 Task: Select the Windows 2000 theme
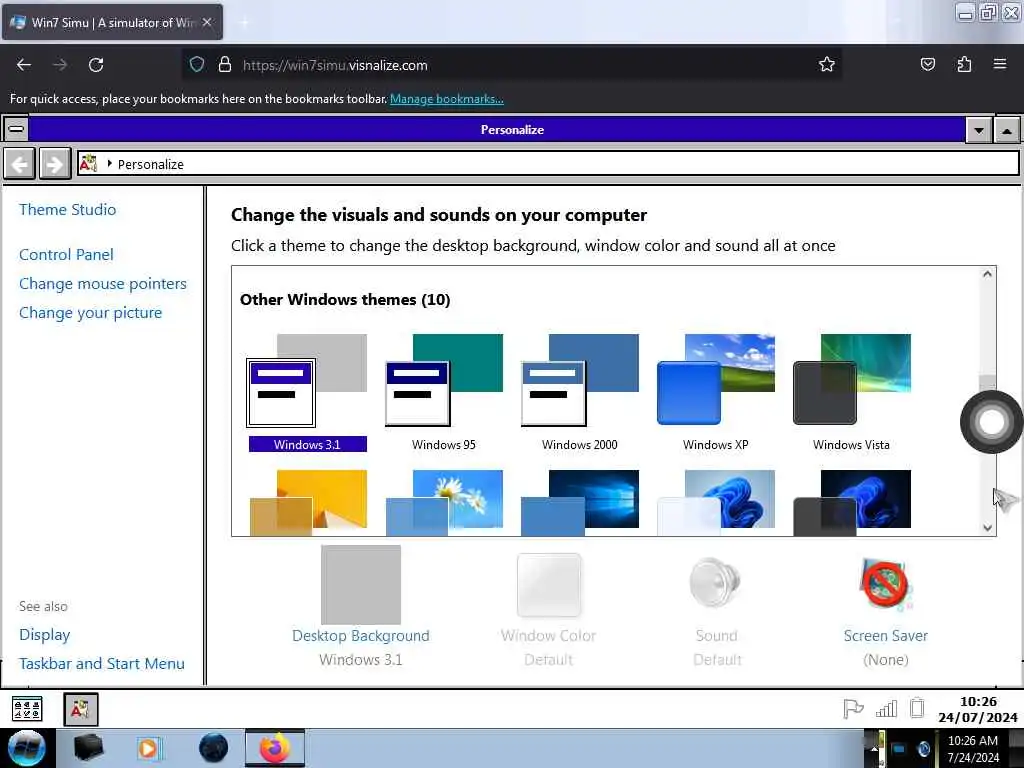tap(579, 392)
